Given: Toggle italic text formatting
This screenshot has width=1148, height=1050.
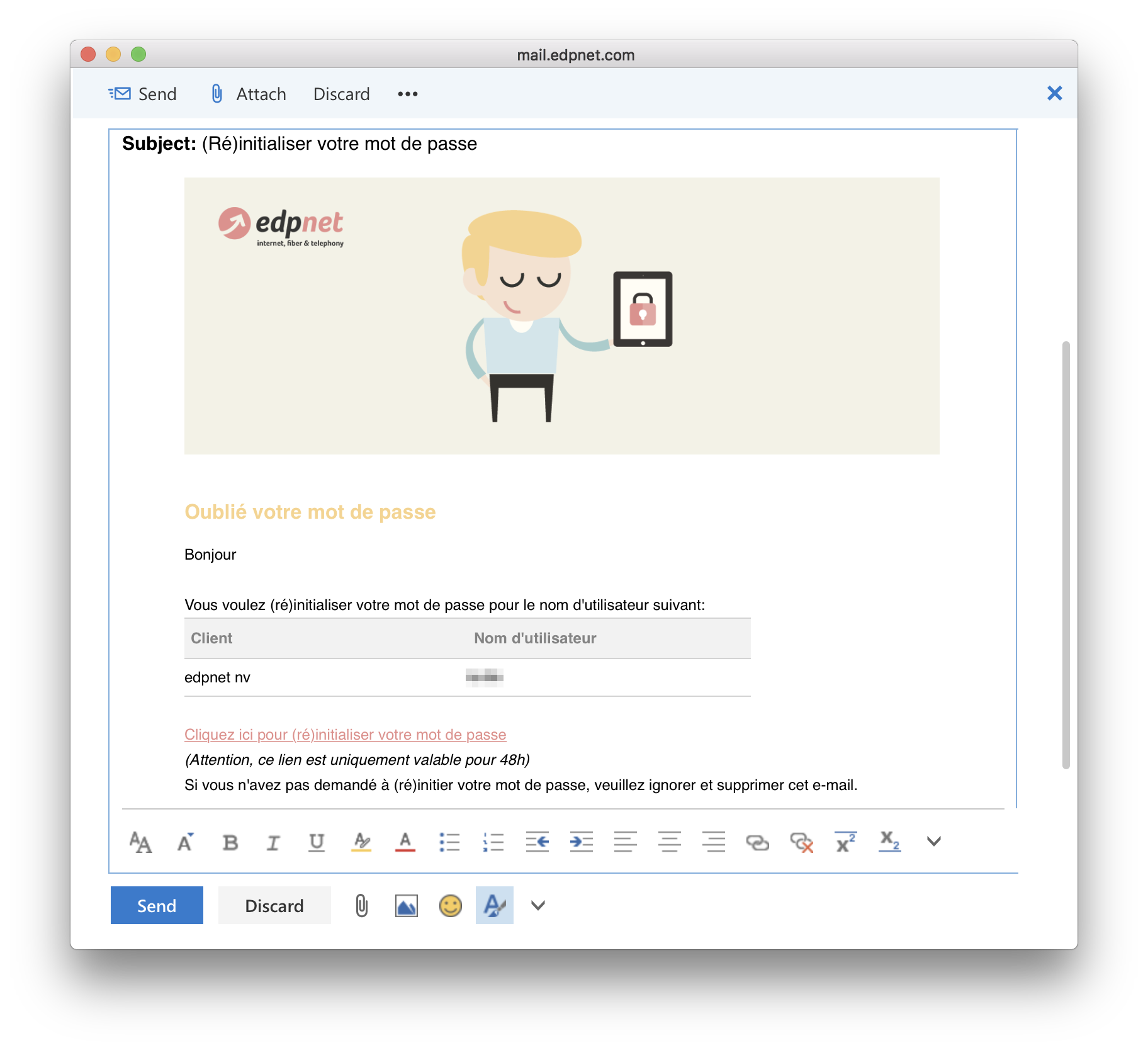Looking at the screenshot, I should tap(273, 842).
